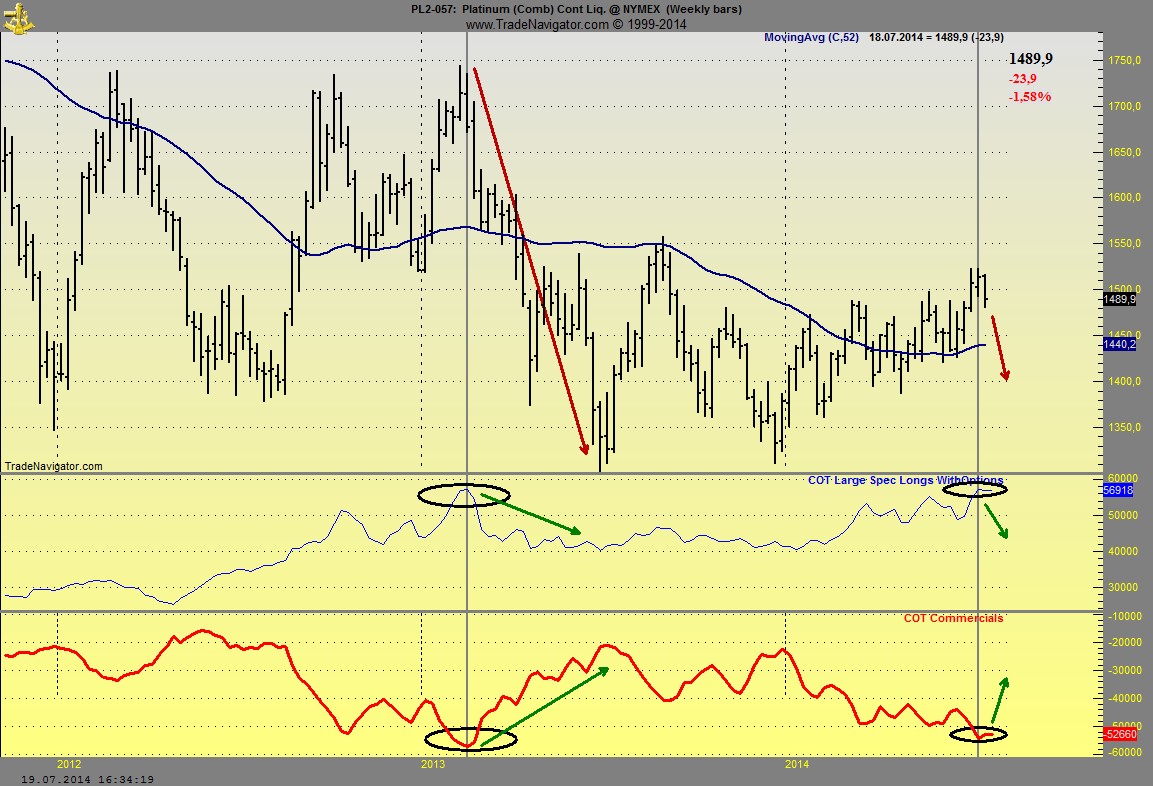Click the 40000 axis label in the specs pane
This screenshot has width=1153, height=786.
click(1123, 551)
